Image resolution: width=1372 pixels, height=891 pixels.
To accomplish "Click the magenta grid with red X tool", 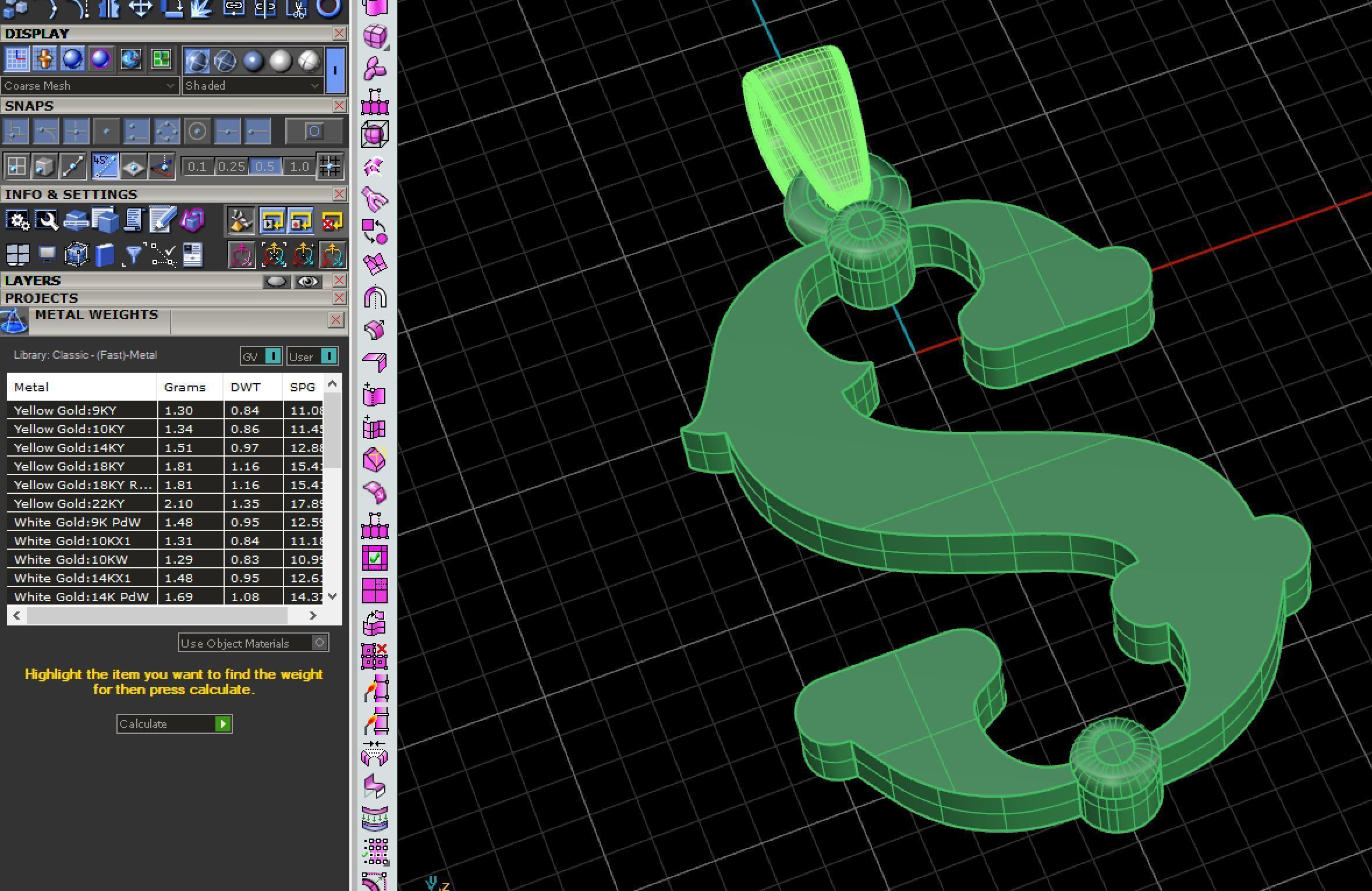I will point(375,656).
